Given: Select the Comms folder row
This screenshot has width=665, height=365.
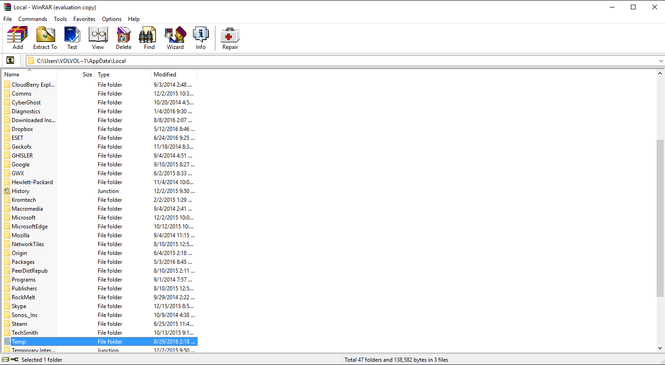Looking at the screenshot, I should point(100,94).
